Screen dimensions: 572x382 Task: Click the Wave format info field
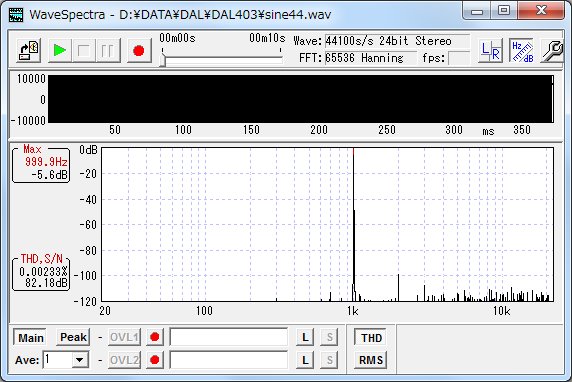(397, 41)
